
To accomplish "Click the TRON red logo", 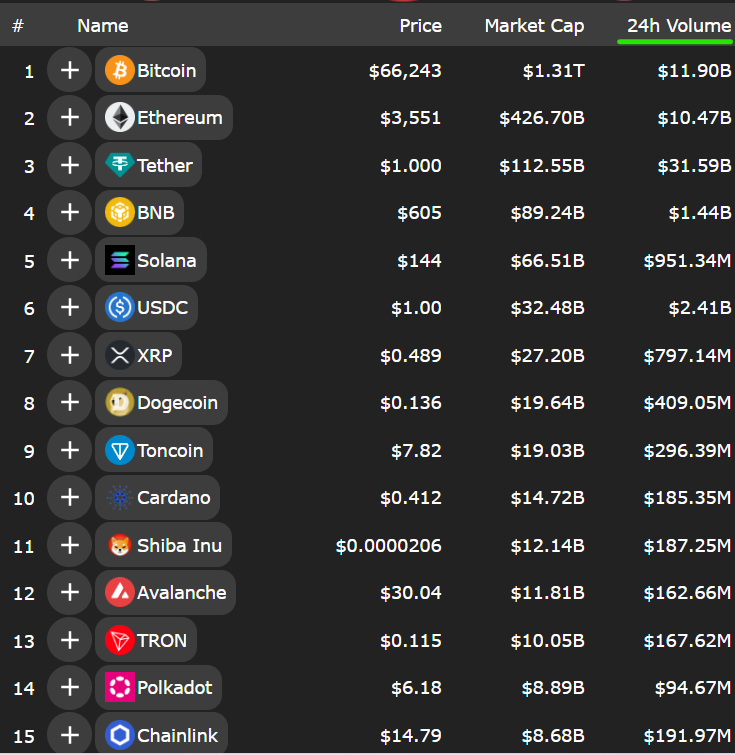I will point(119,640).
